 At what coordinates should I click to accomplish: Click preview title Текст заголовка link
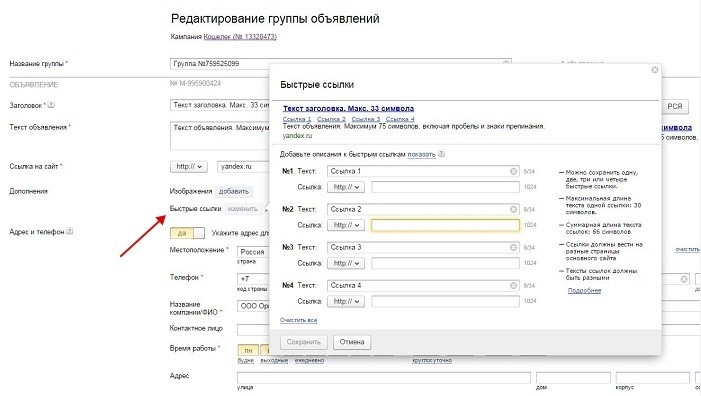(348, 108)
